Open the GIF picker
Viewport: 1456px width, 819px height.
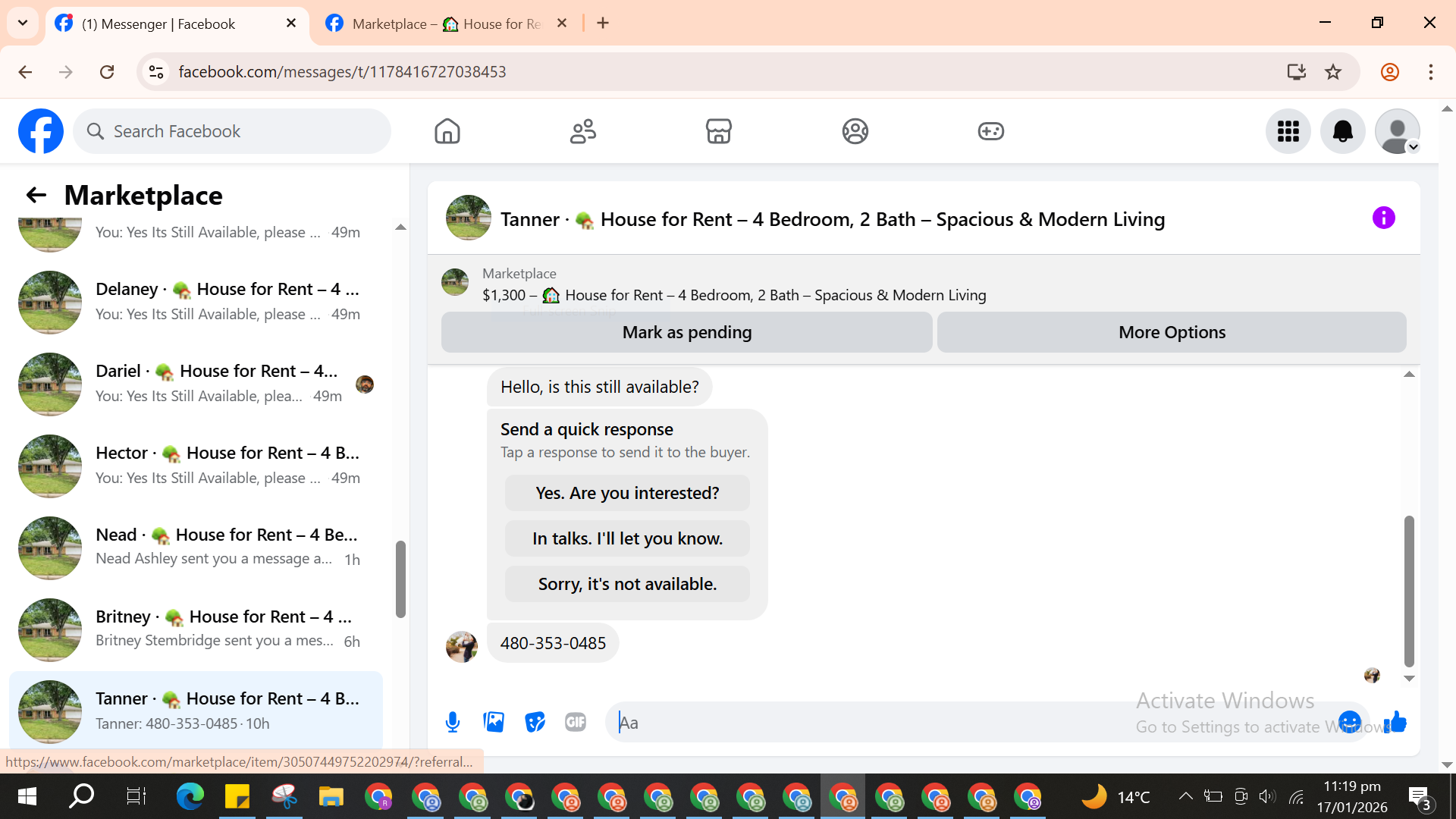click(x=576, y=722)
